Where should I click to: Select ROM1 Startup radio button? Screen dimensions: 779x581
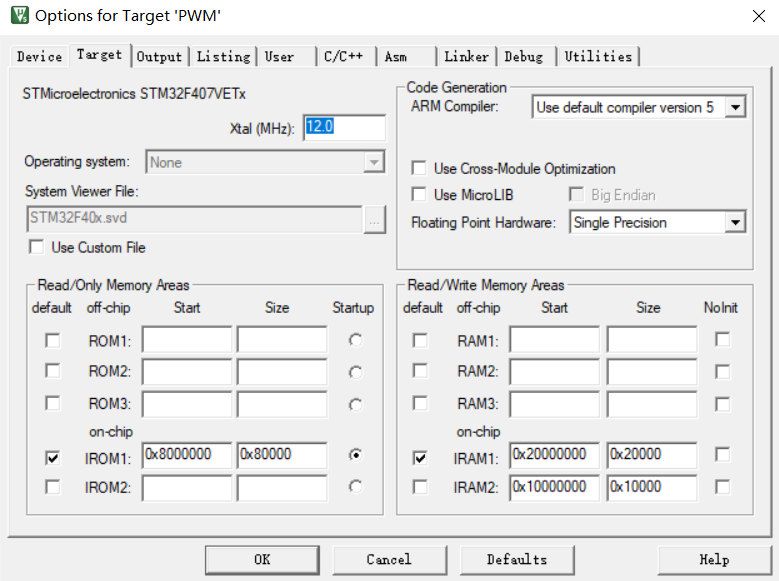point(355,340)
